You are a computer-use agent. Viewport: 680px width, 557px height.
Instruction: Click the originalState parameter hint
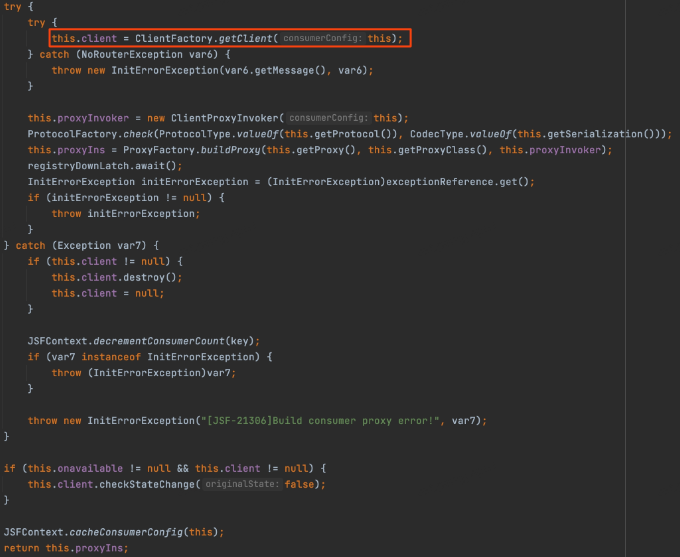tap(242, 484)
